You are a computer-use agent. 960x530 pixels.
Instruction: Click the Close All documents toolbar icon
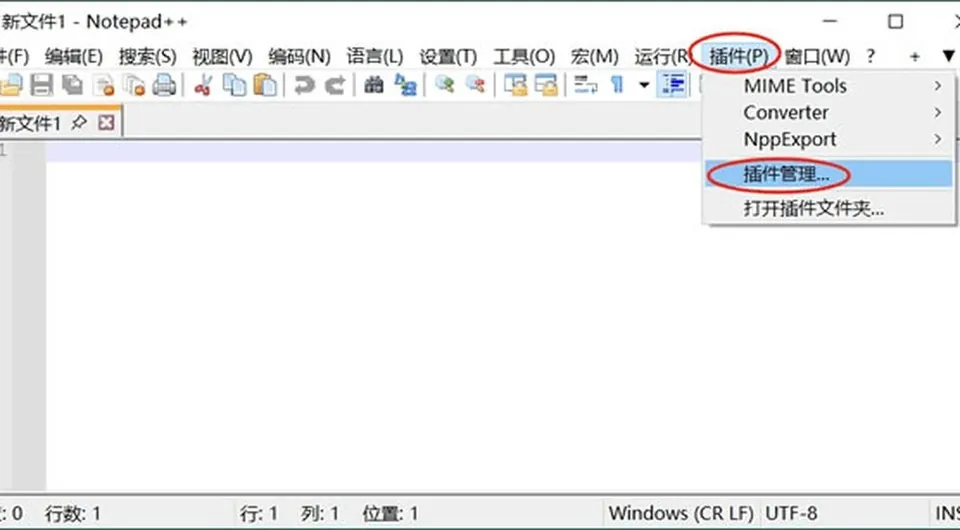[x=133, y=85]
